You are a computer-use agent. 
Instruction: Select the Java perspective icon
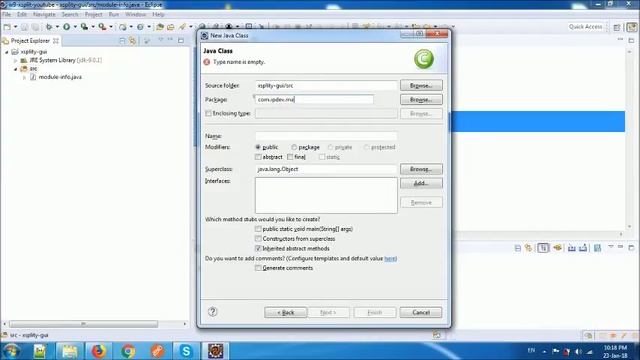632,27
